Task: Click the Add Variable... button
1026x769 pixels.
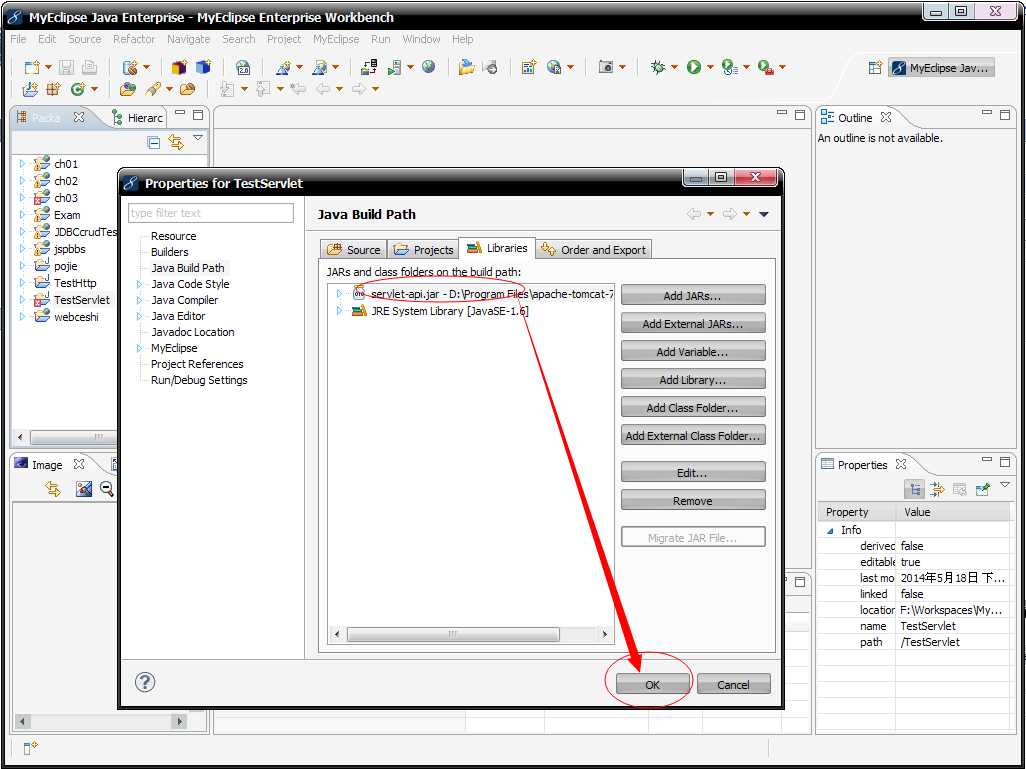Action: click(x=692, y=351)
